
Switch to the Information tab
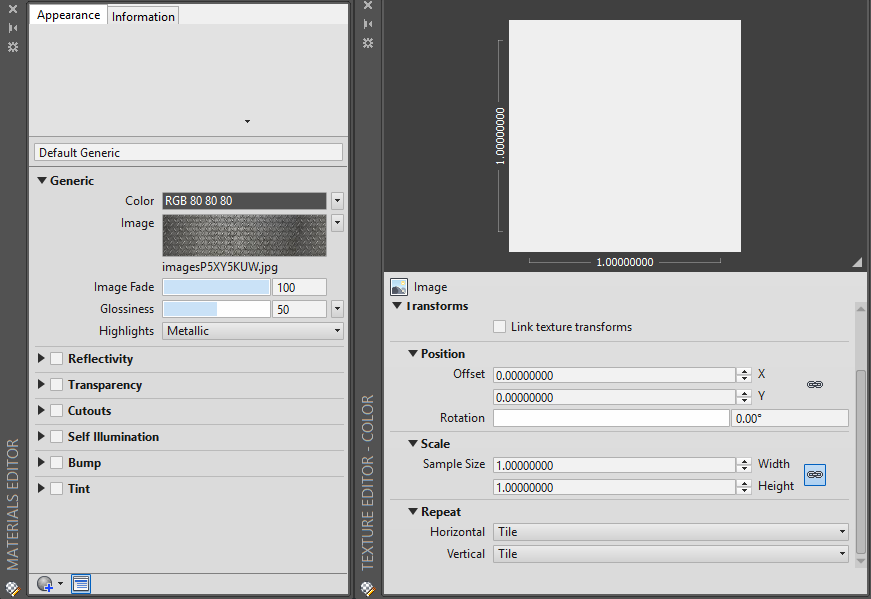click(x=143, y=15)
